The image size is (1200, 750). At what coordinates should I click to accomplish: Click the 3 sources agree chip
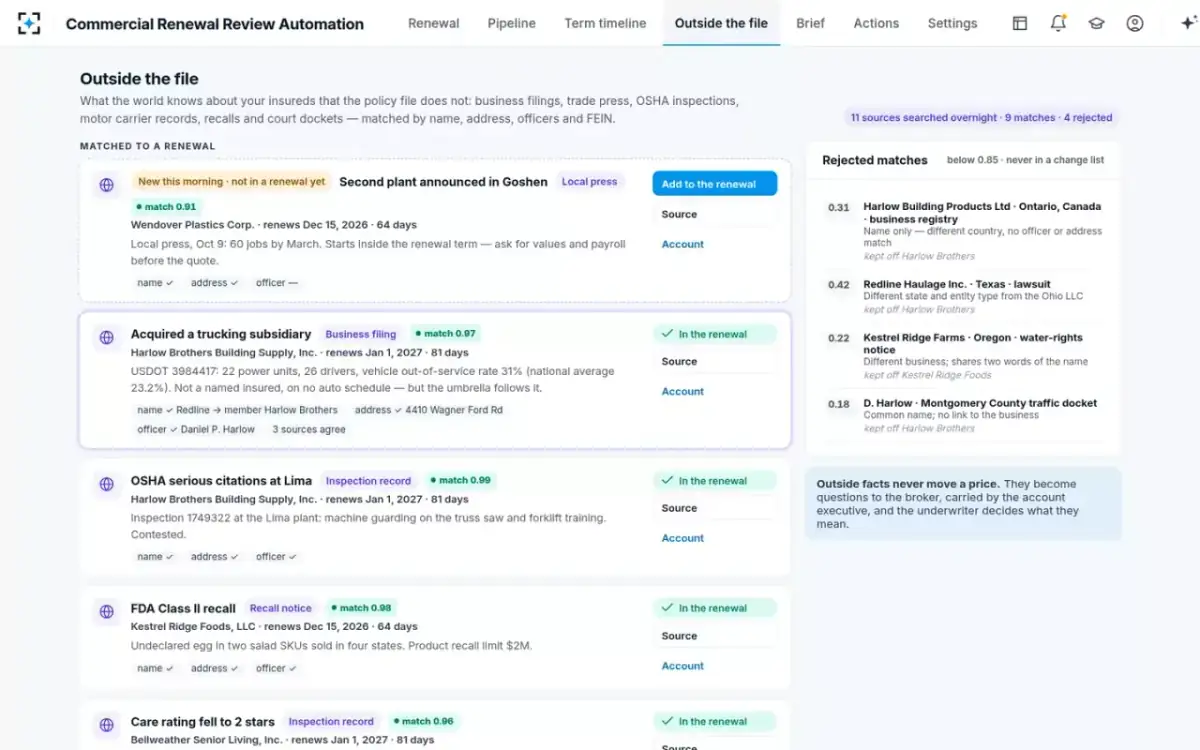[309, 430]
